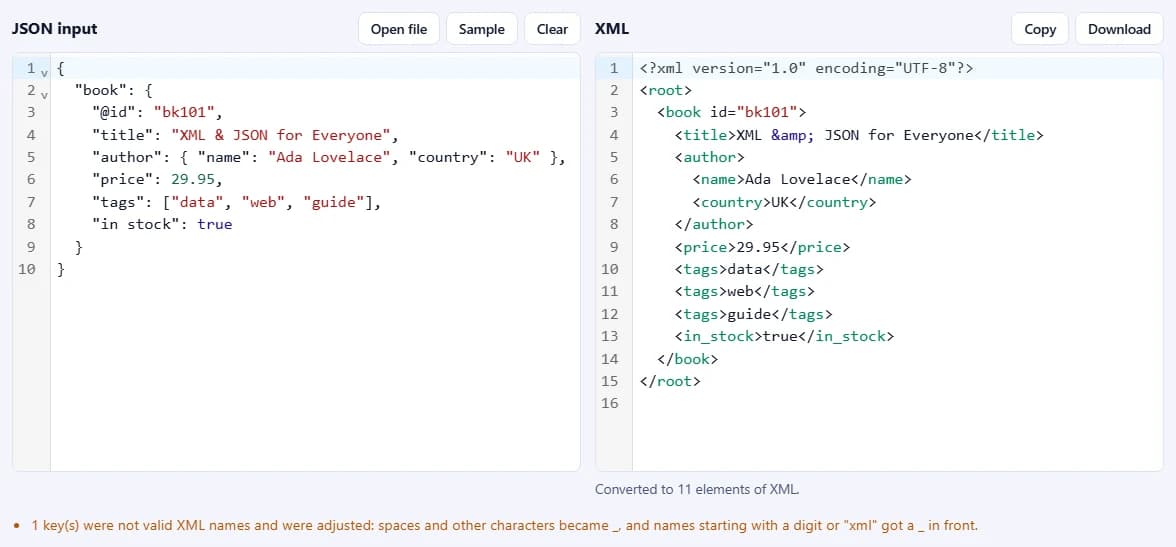Click the JSON input heading
This screenshot has width=1176, height=547.
click(55, 29)
